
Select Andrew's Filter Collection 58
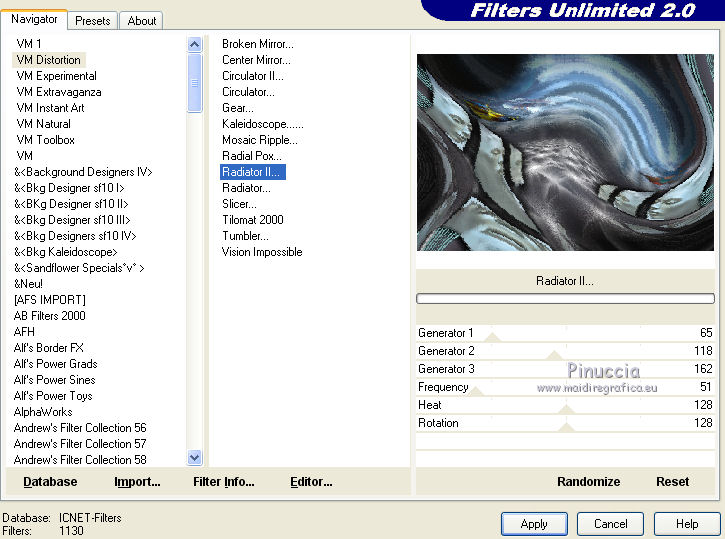[x=80, y=460]
